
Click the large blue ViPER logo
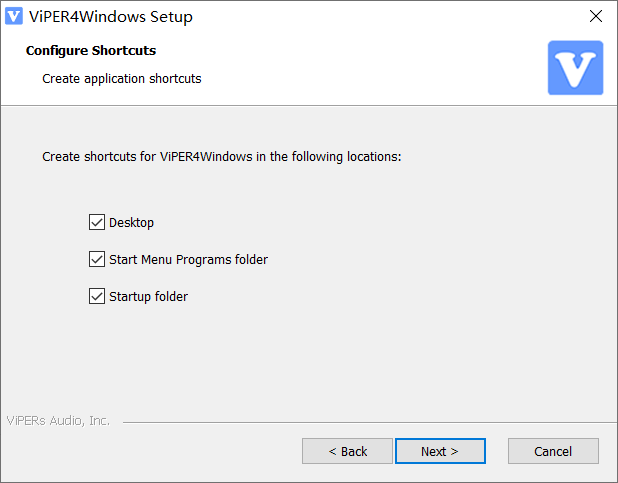[x=575, y=68]
